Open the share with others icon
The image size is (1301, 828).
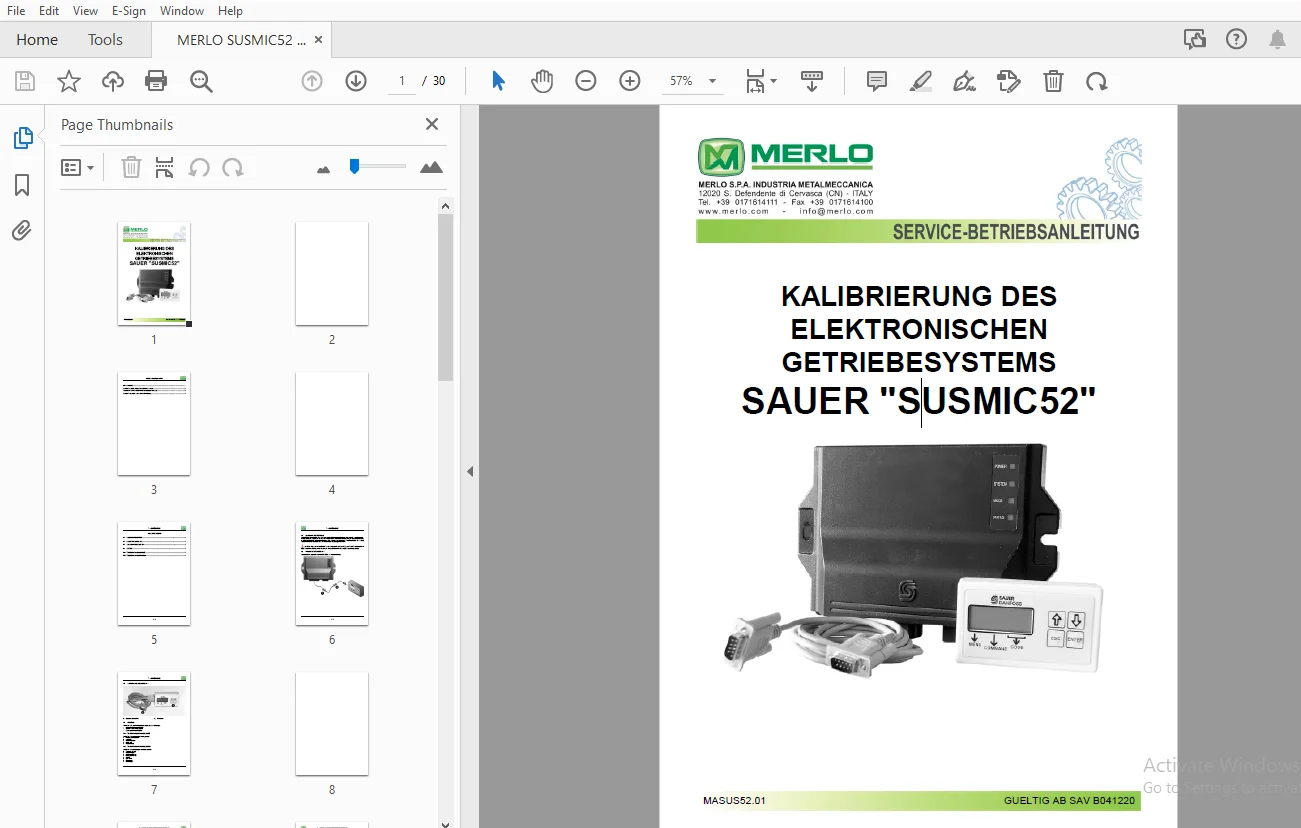click(x=1195, y=39)
